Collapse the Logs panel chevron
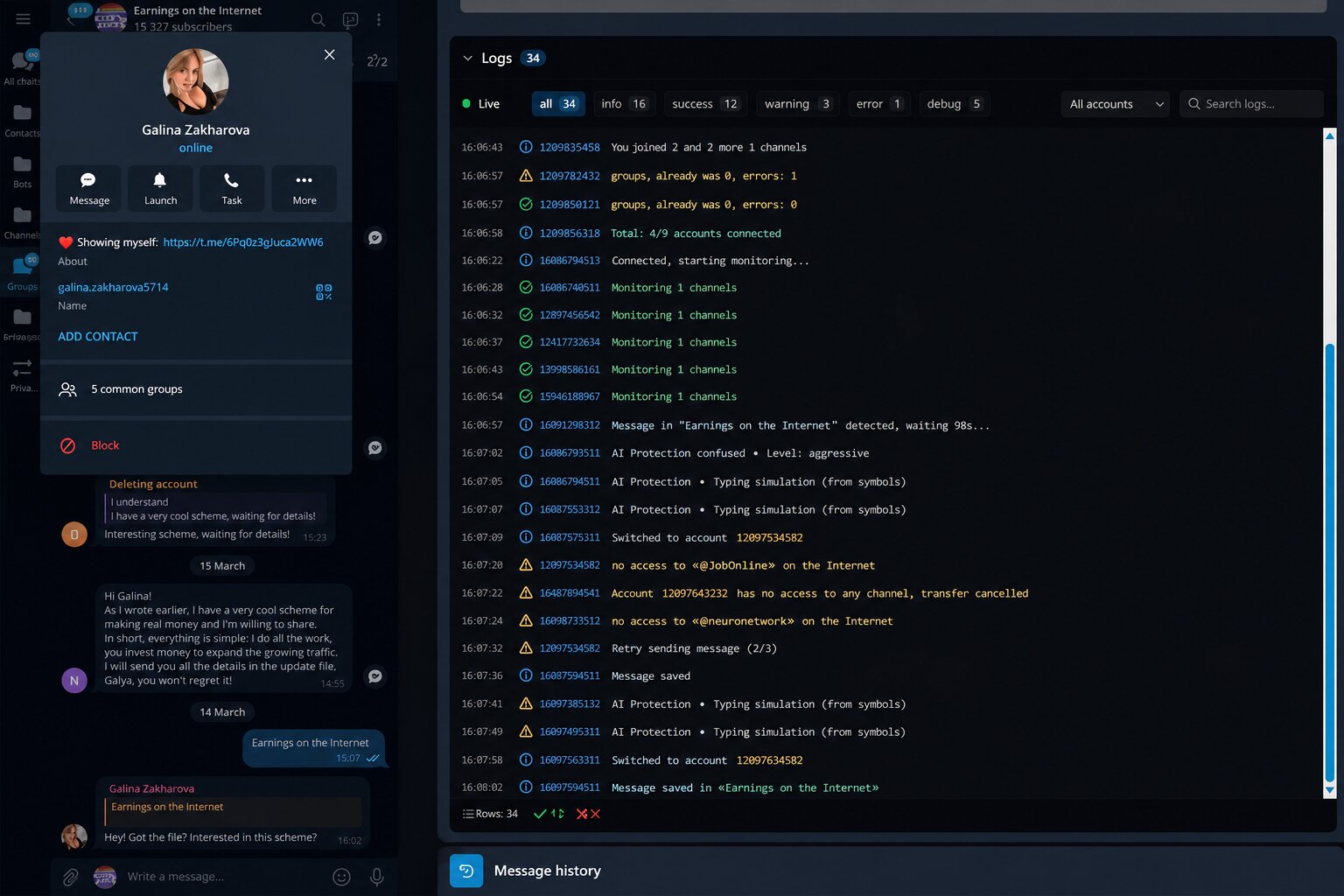Image resolution: width=1344 pixels, height=896 pixels. pos(467,59)
